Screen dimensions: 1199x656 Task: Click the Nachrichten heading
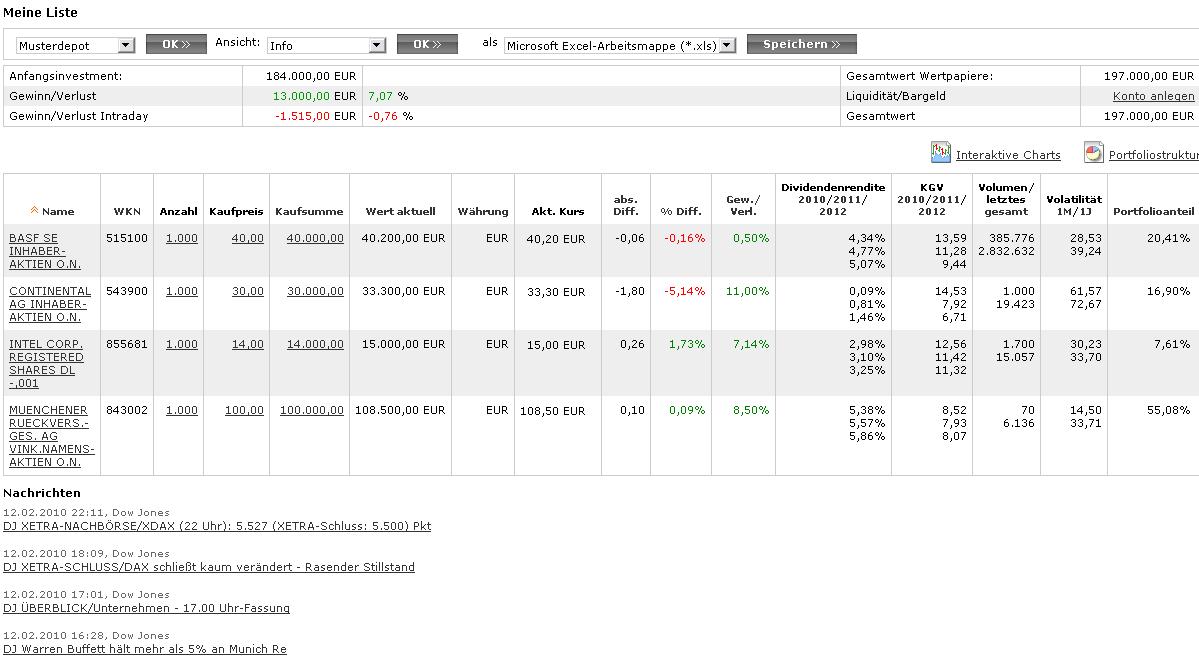41,493
